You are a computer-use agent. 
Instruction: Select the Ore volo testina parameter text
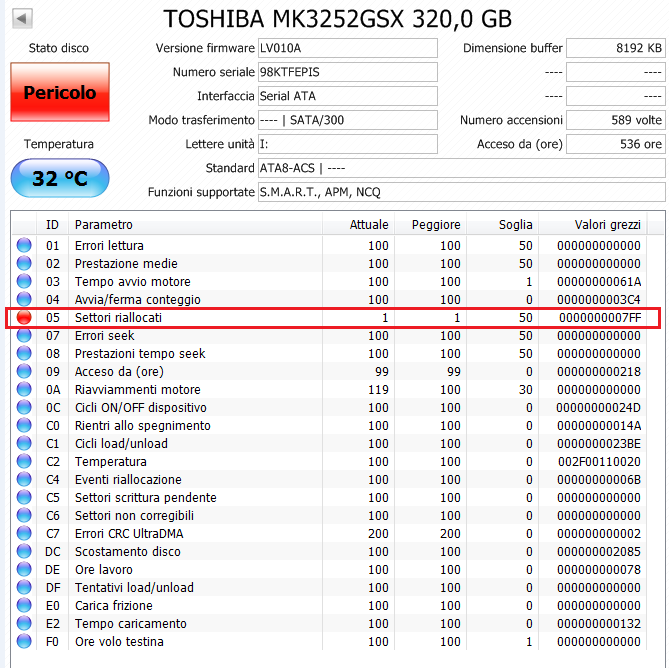(119, 641)
